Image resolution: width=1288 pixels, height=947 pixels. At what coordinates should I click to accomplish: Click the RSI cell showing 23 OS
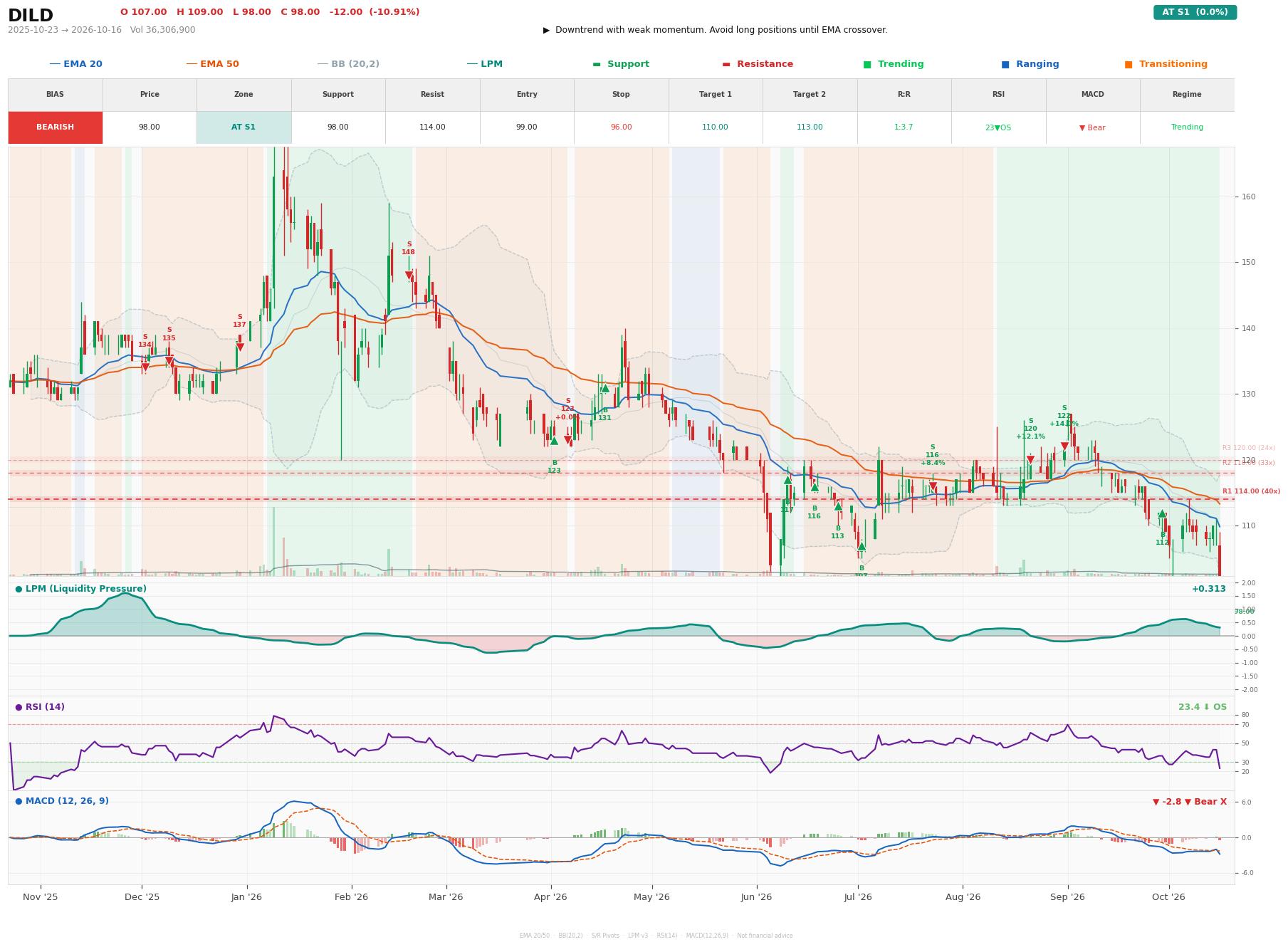tap(998, 127)
